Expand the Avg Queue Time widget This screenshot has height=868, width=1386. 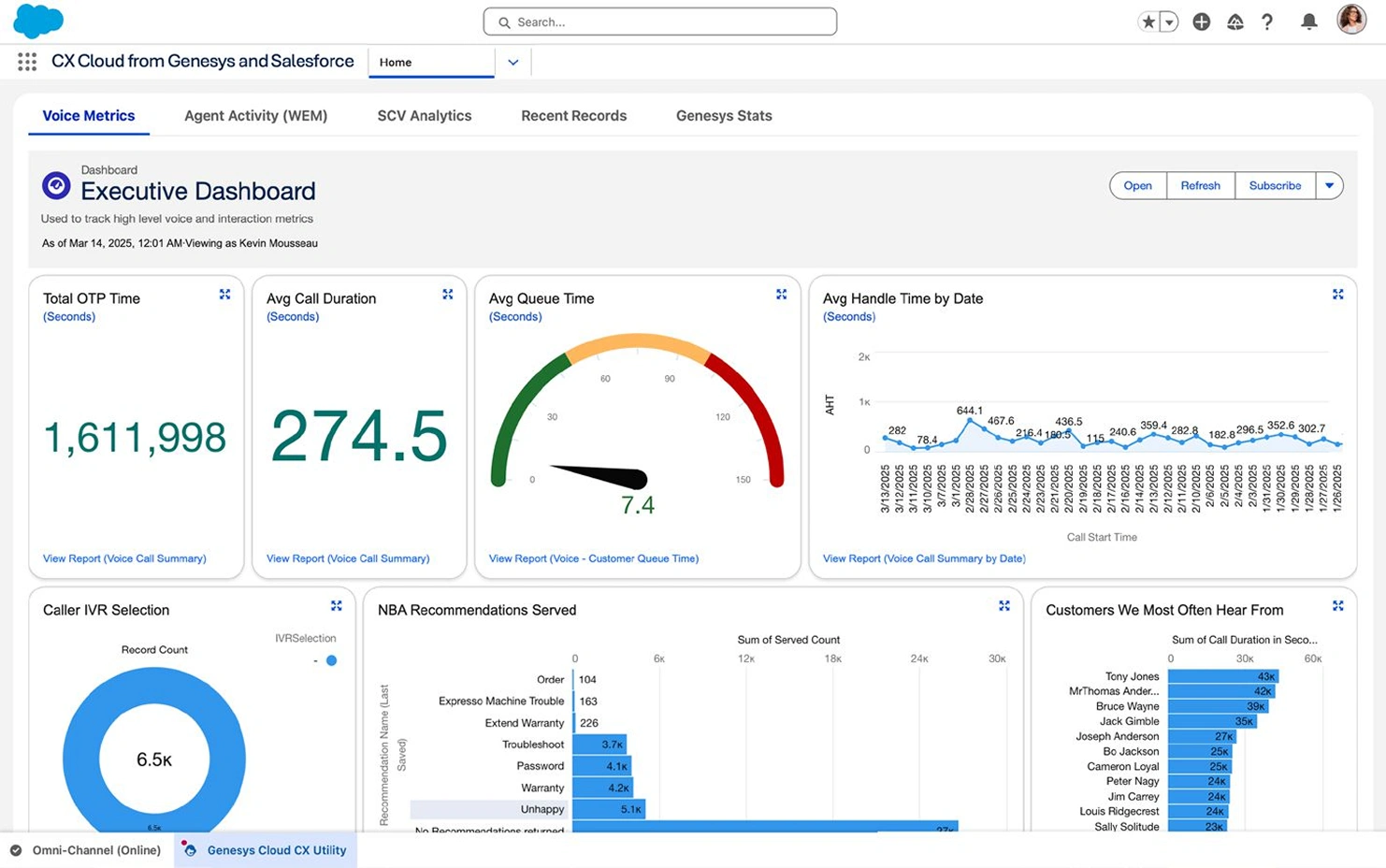click(x=782, y=295)
